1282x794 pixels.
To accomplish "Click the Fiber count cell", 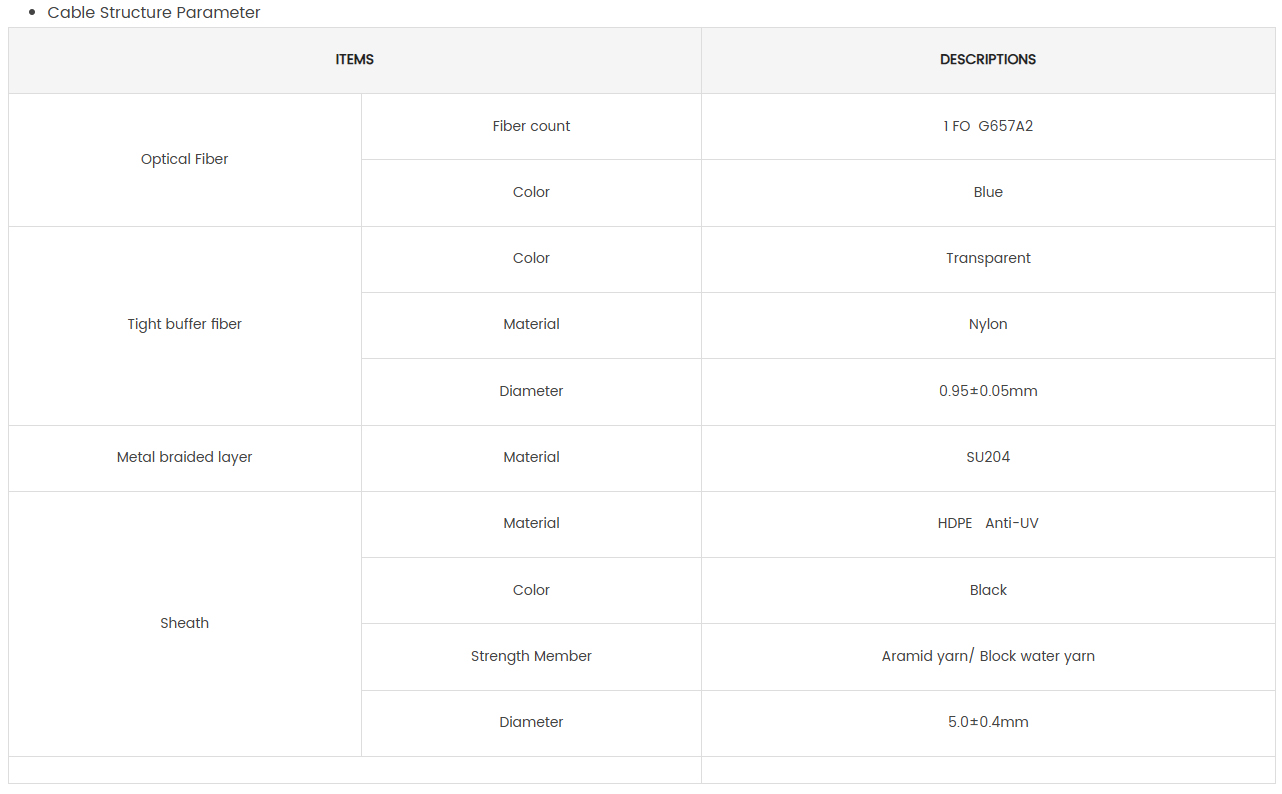I will tap(531, 126).
